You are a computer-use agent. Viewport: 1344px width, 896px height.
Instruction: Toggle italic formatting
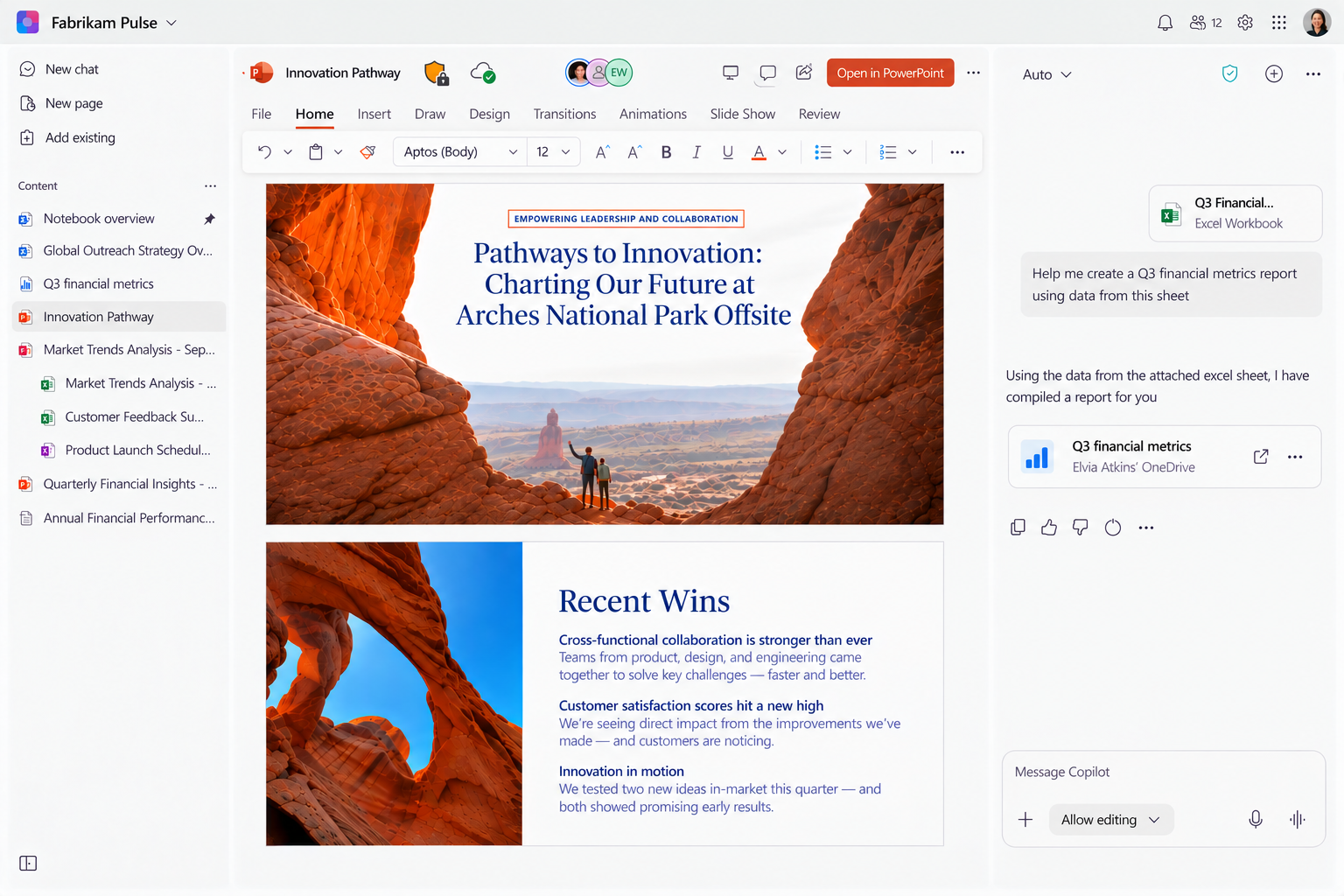(696, 152)
